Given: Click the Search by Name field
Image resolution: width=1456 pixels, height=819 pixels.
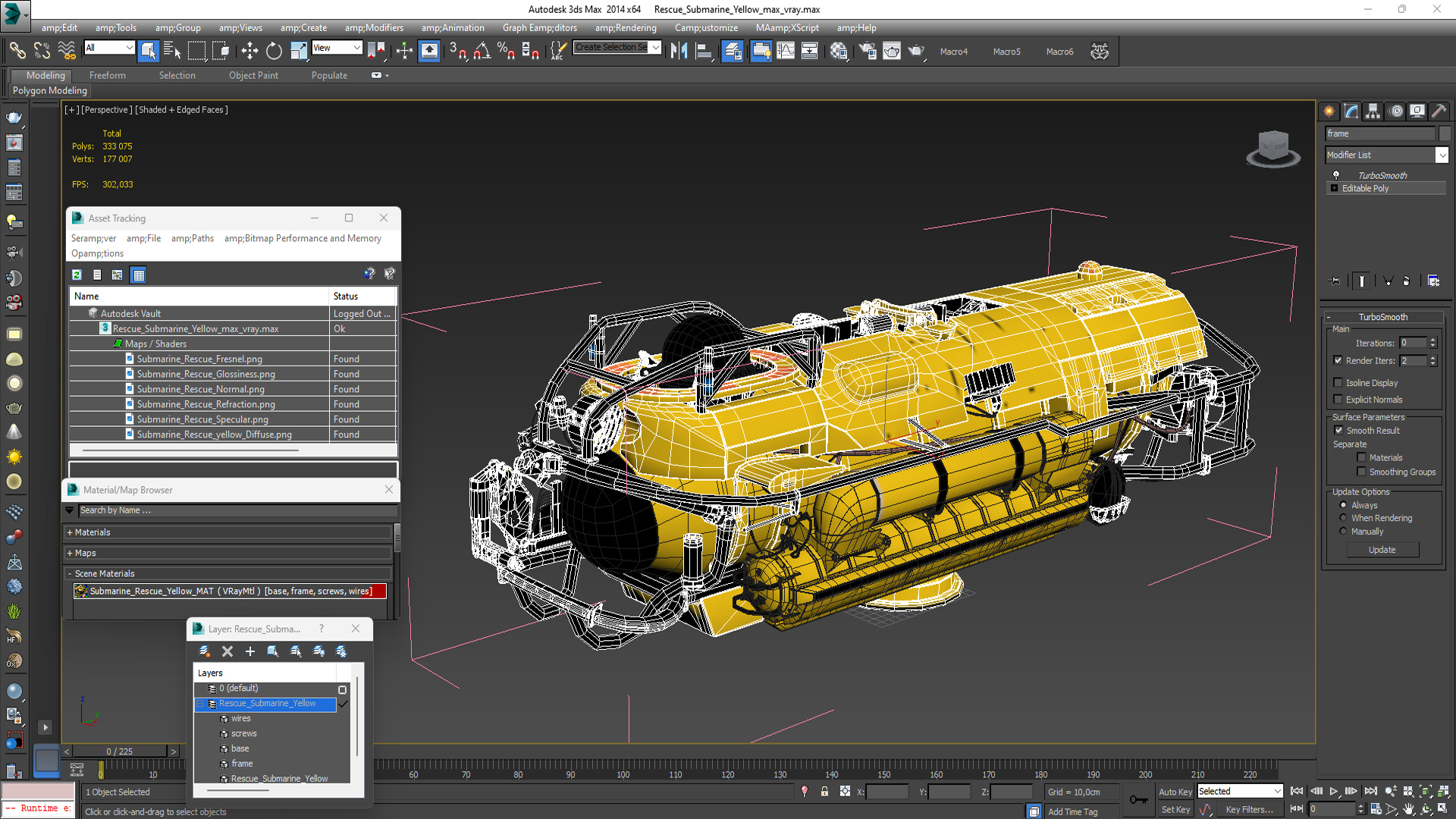Looking at the screenshot, I should click(x=237, y=510).
